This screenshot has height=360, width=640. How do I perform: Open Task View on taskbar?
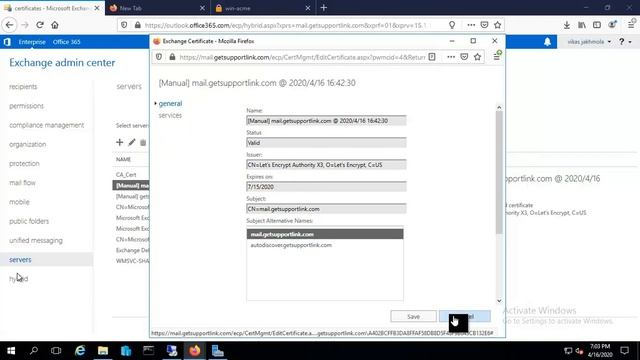(56, 351)
